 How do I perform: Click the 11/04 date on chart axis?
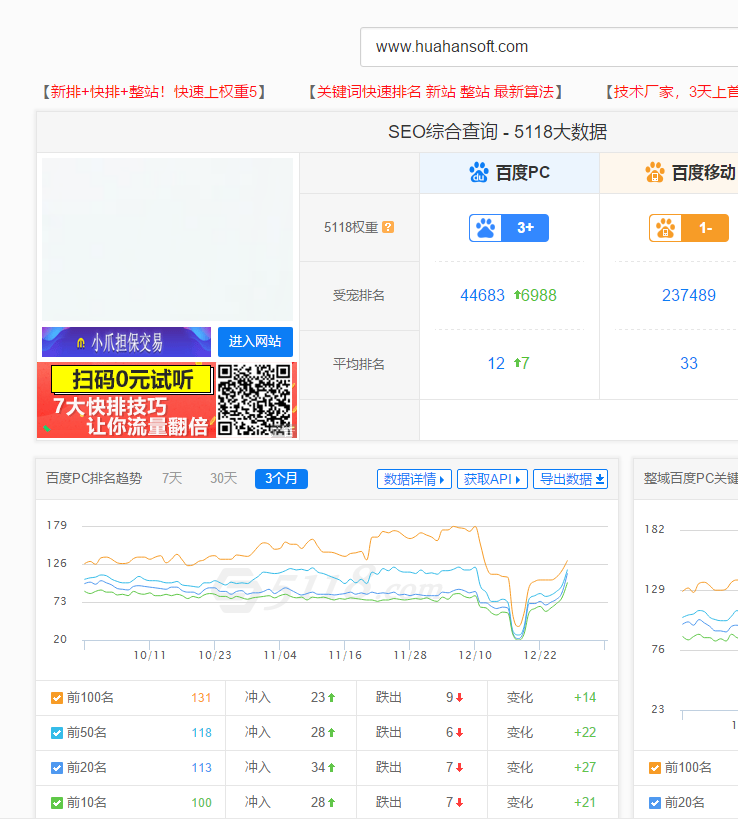[x=280, y=655]
